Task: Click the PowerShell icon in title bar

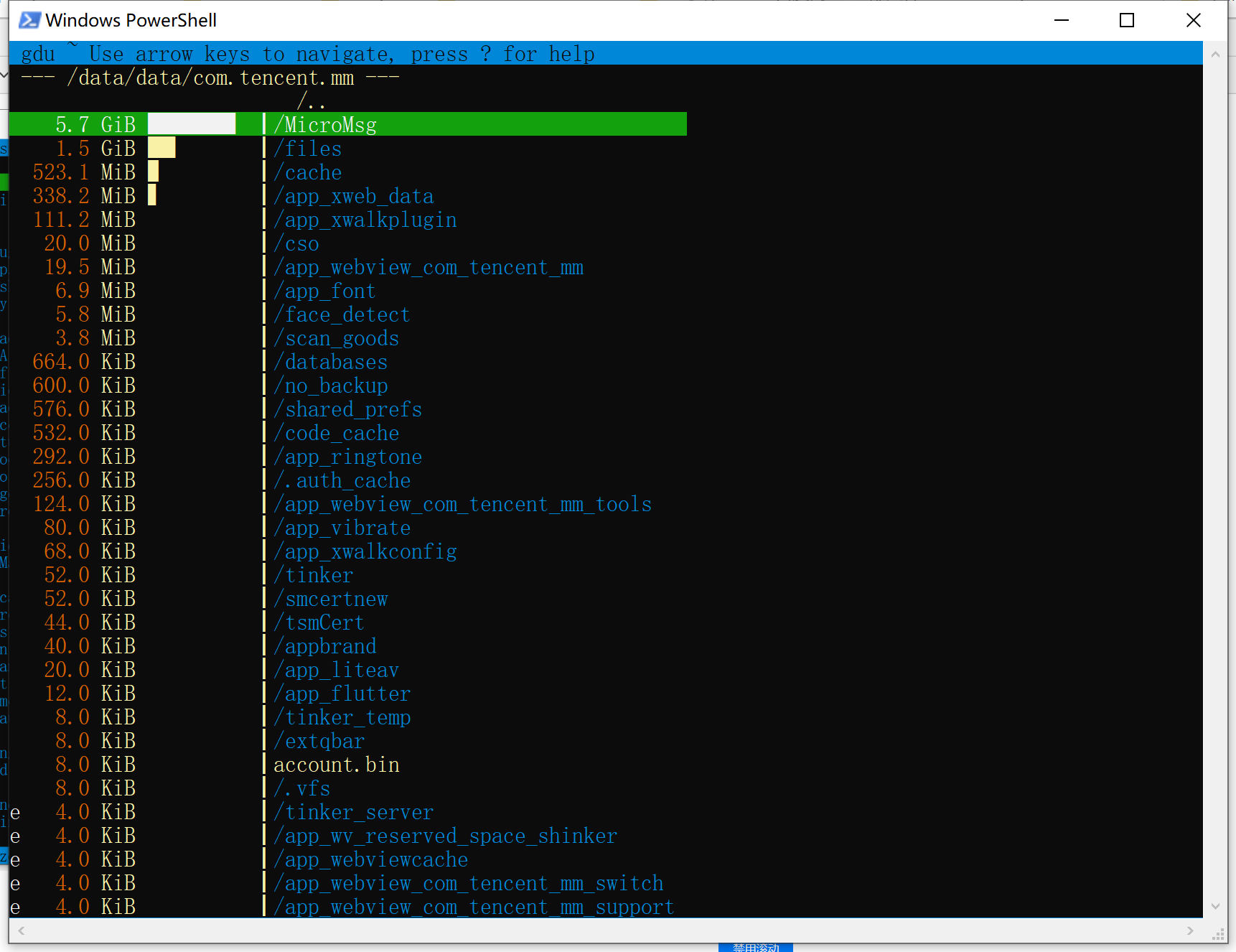Action: point(29,20)
